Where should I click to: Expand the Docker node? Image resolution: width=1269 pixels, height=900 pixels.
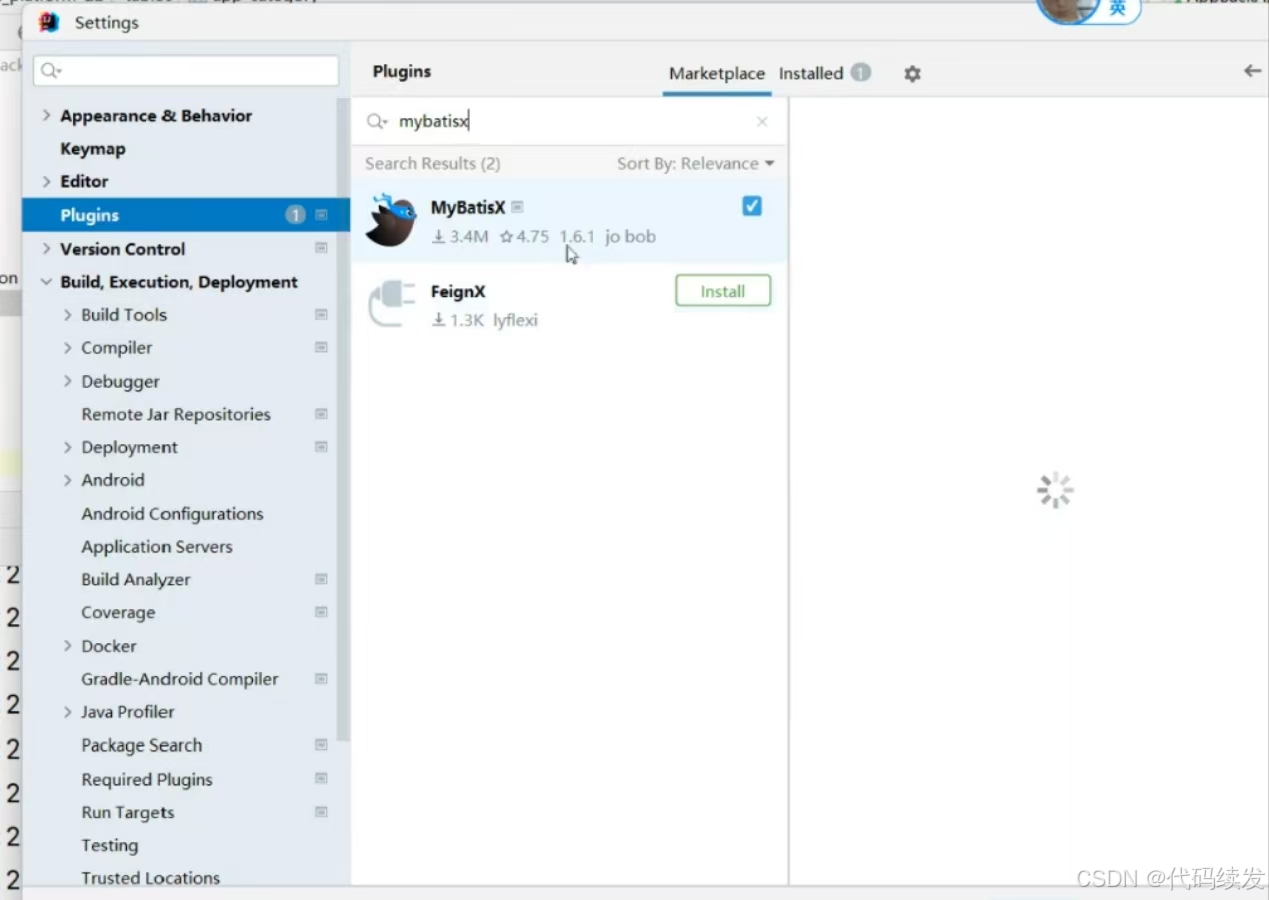pyautogui.click(x=68, y=646)
